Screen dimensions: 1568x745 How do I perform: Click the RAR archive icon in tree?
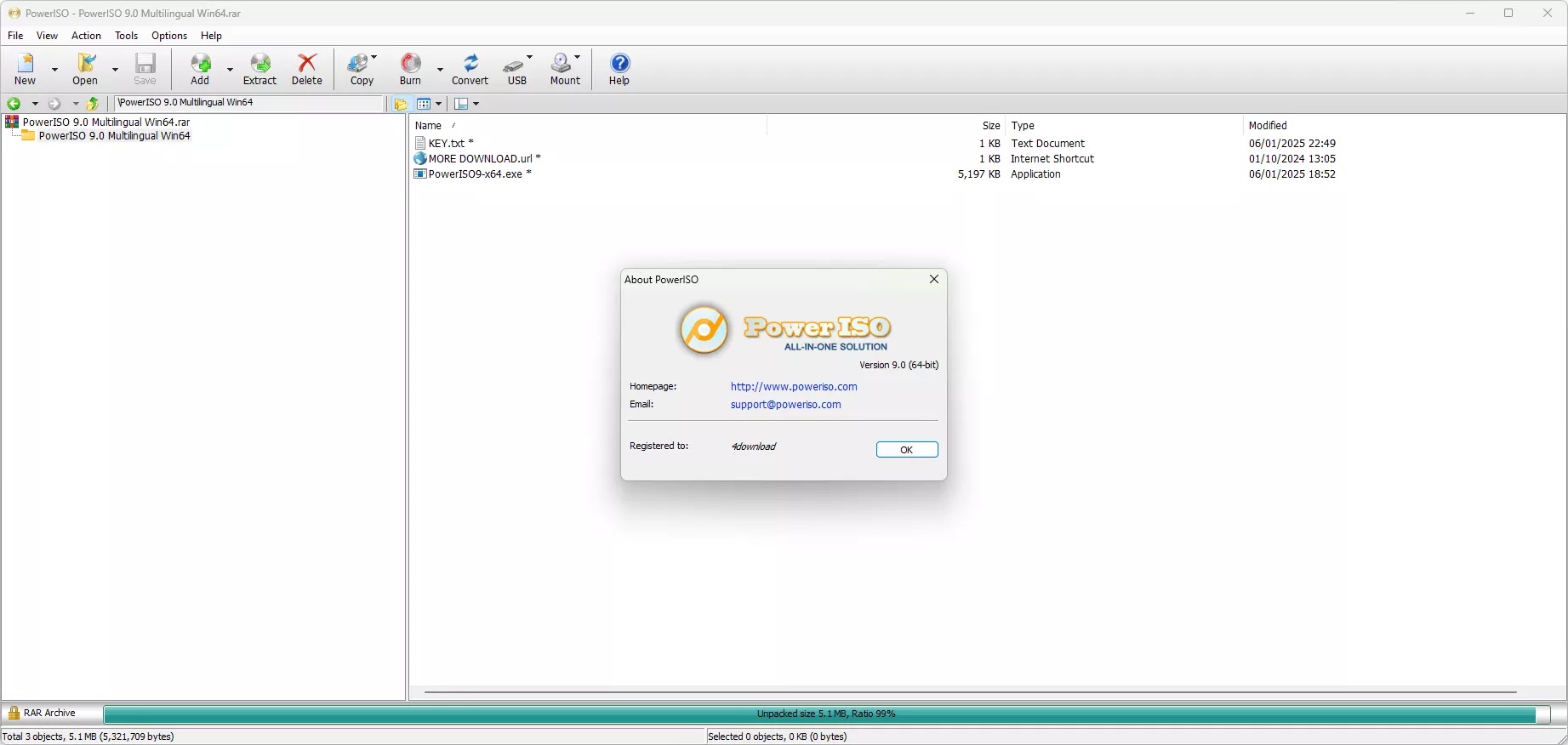click(x=12, y=122)
